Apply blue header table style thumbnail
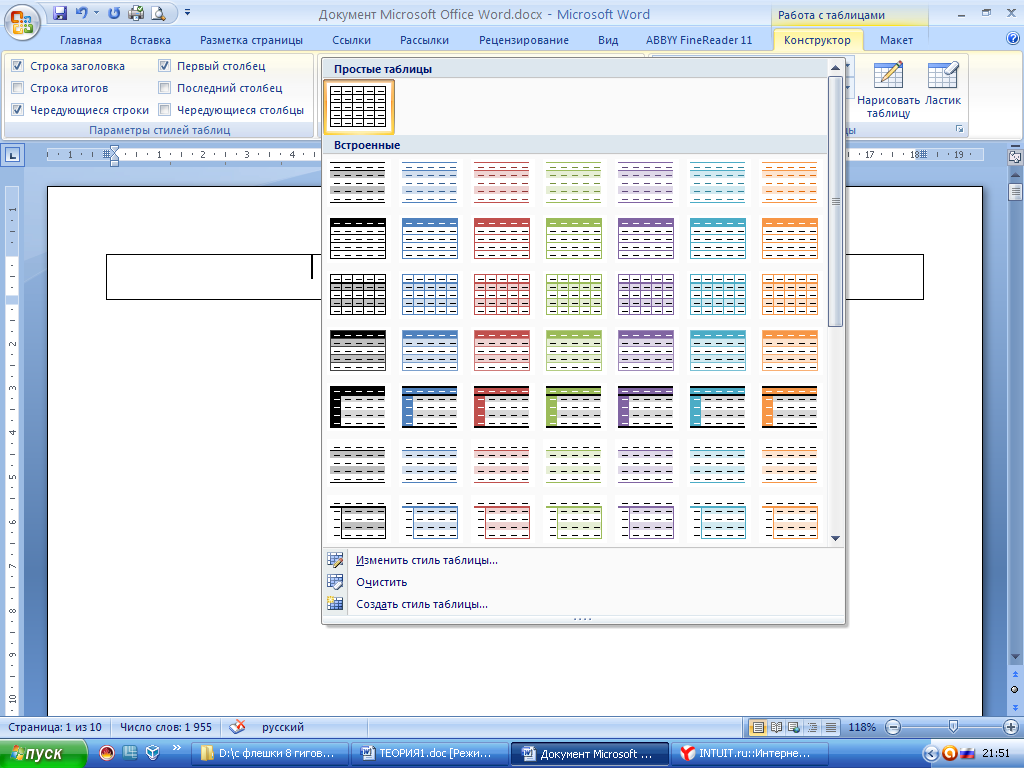Viewport: 1024px width, 768px height. pyautogui.click(x=430, y=238)
